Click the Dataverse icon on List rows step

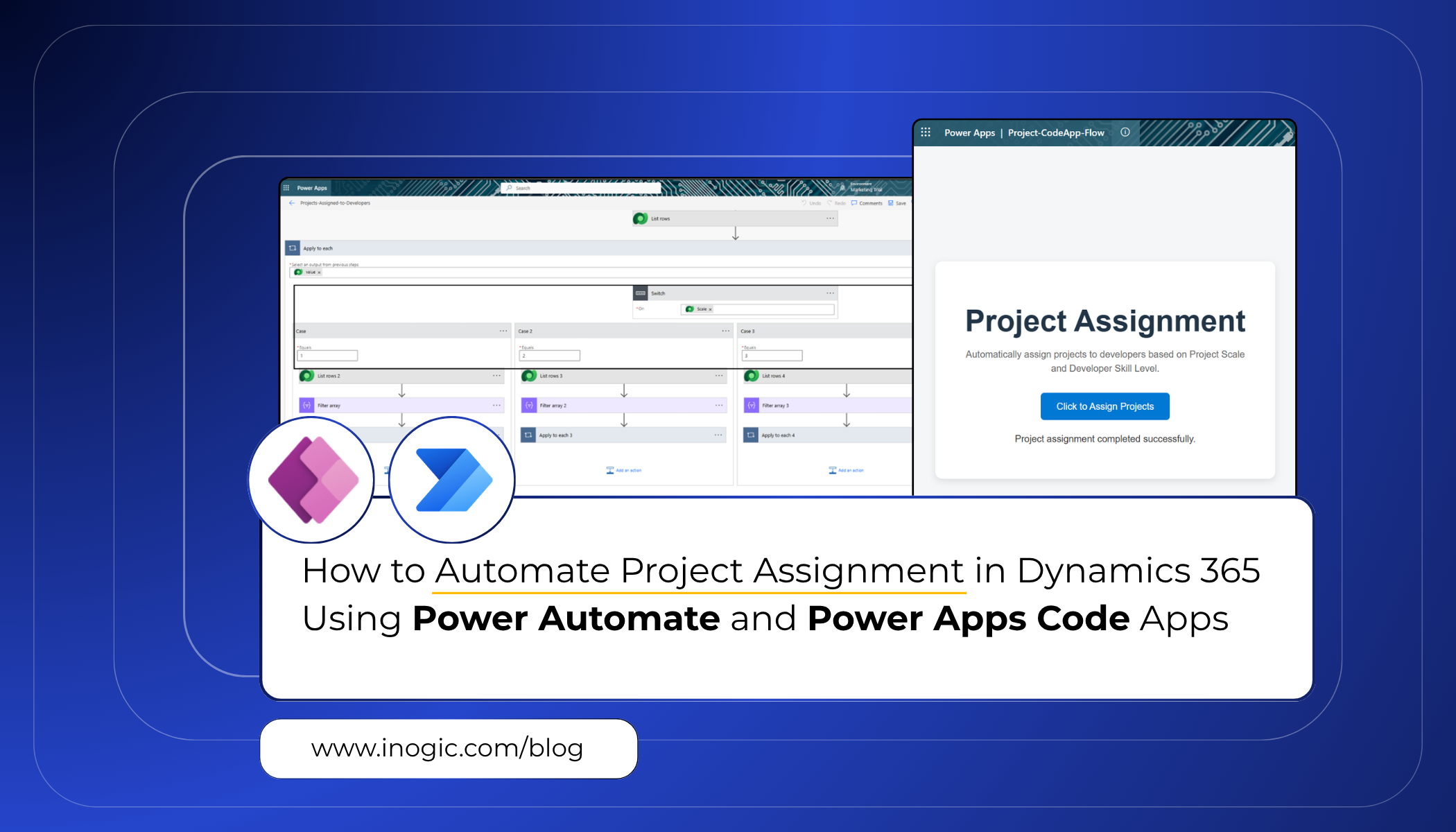tap(640, 218)
